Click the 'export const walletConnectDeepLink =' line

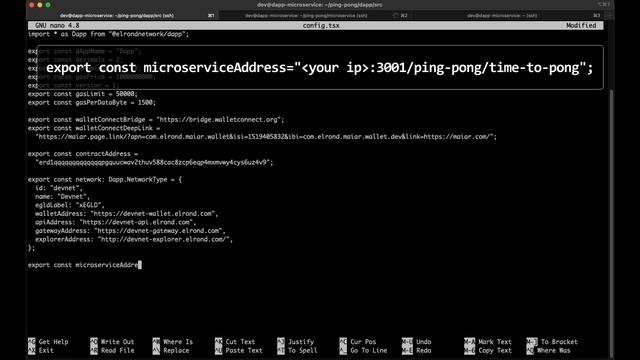[x=94, y=128]
